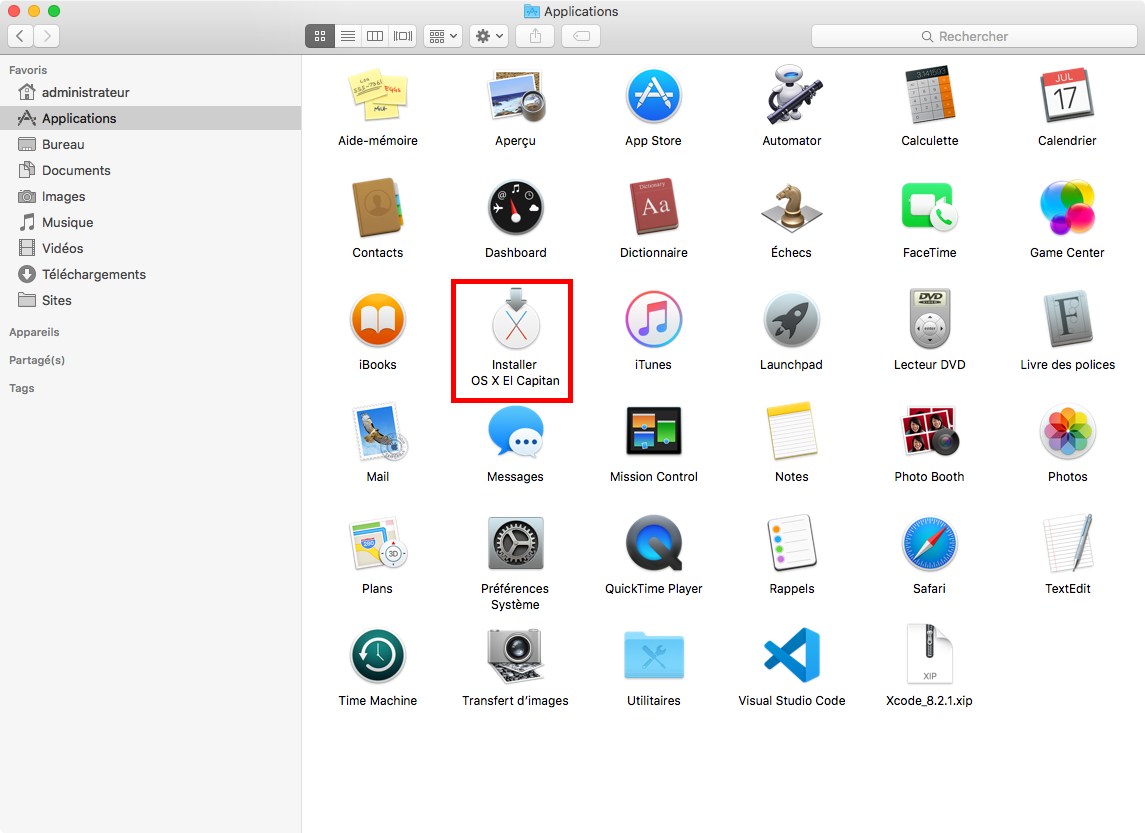Image resolution: width=1145 pixels, height=833 pixels.
Task: Select the Xcode_8.2.1.xip archive file
Action: click(x=929, y=656)
